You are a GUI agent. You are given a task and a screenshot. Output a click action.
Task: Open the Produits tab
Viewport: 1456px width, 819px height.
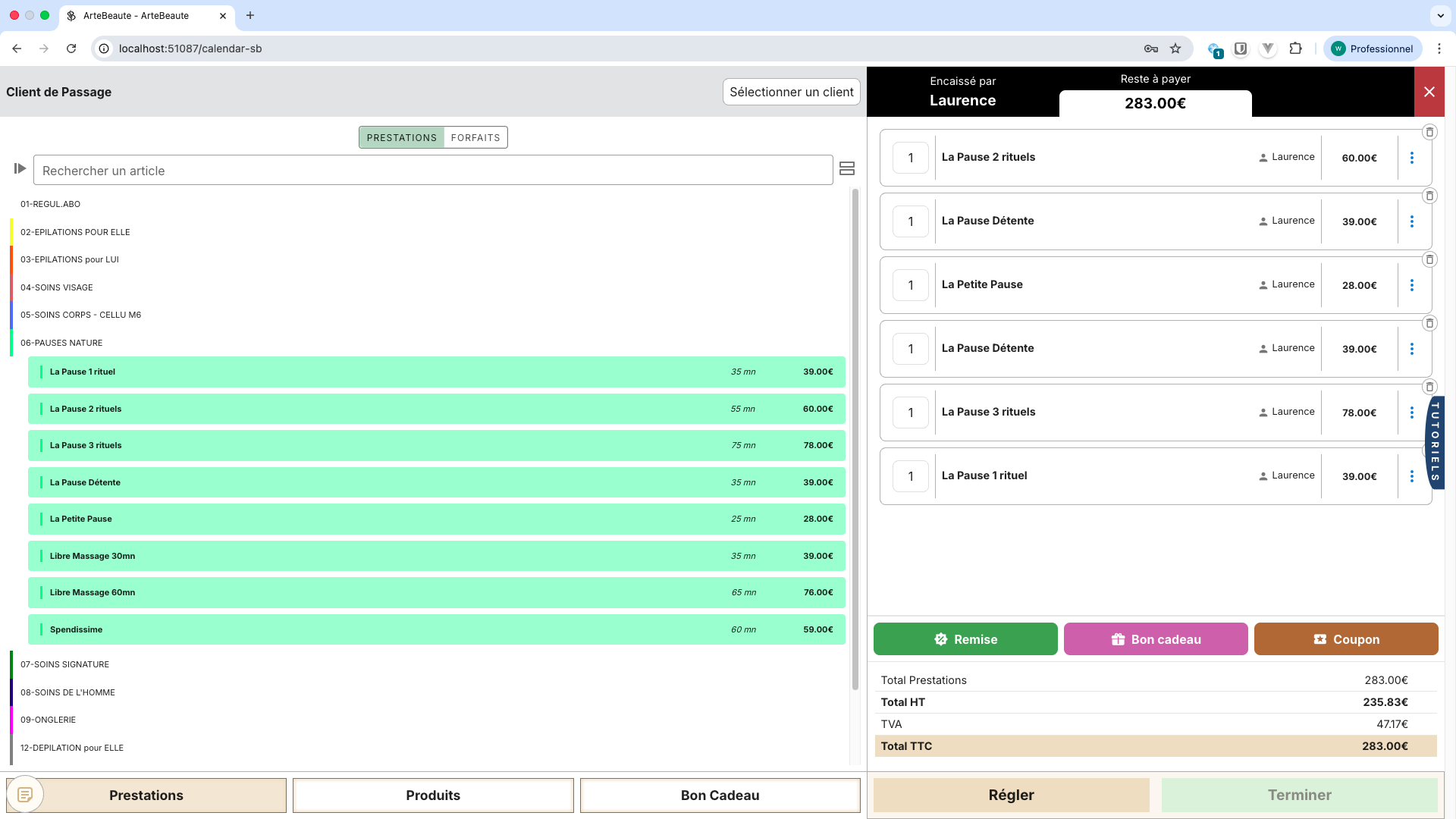pos(432,795)
